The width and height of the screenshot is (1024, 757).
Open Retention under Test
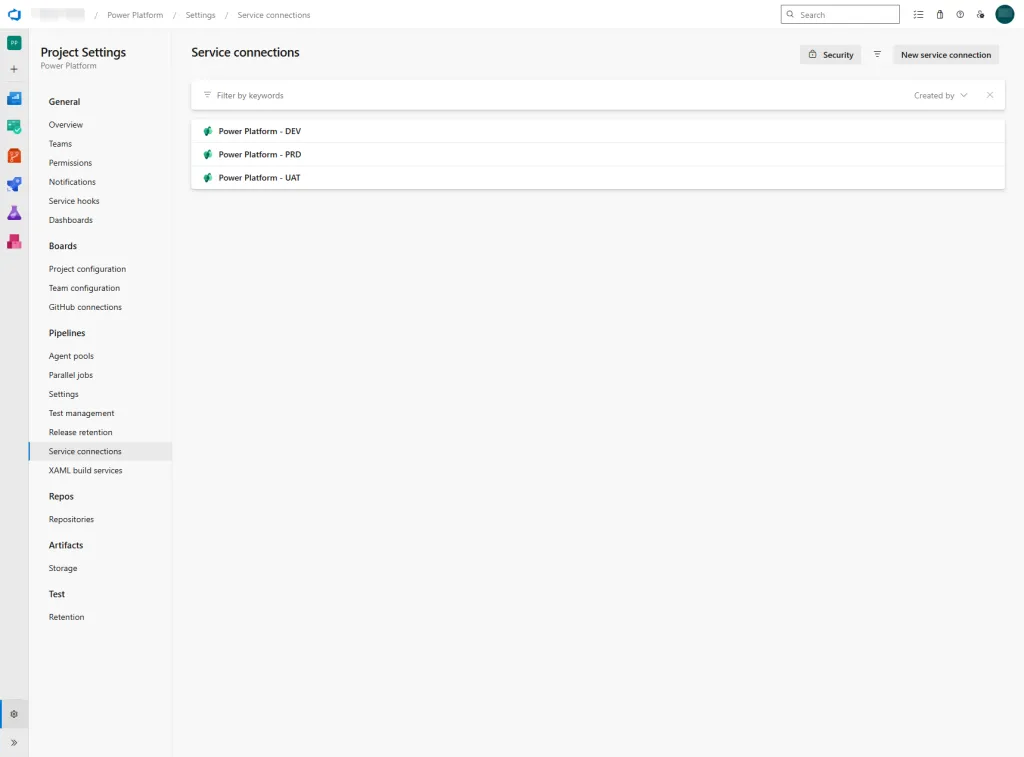pos(66,617)
